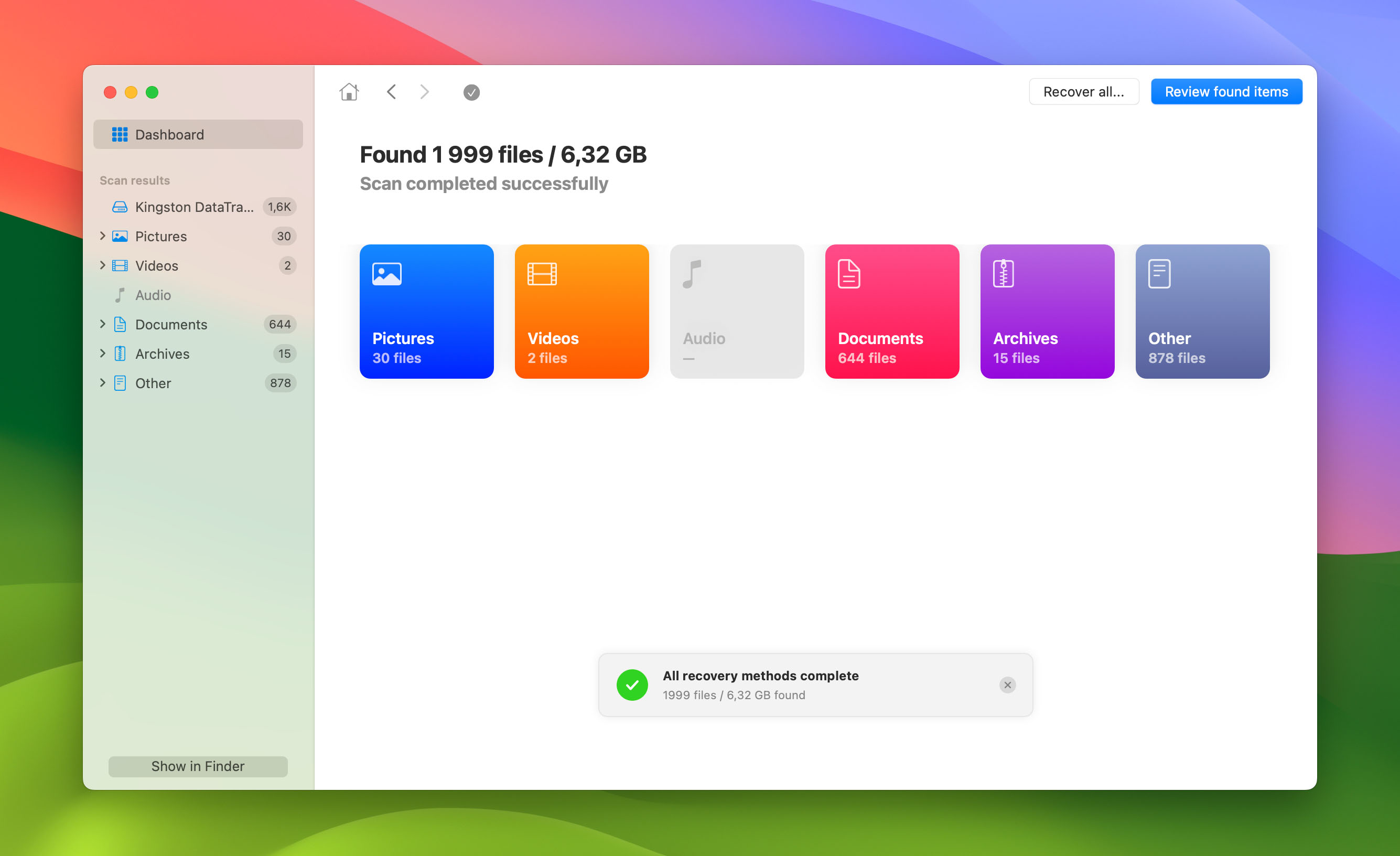The image size is (1400, 856).
Task: Close the window with red button
Action: [x=110, y=92]
